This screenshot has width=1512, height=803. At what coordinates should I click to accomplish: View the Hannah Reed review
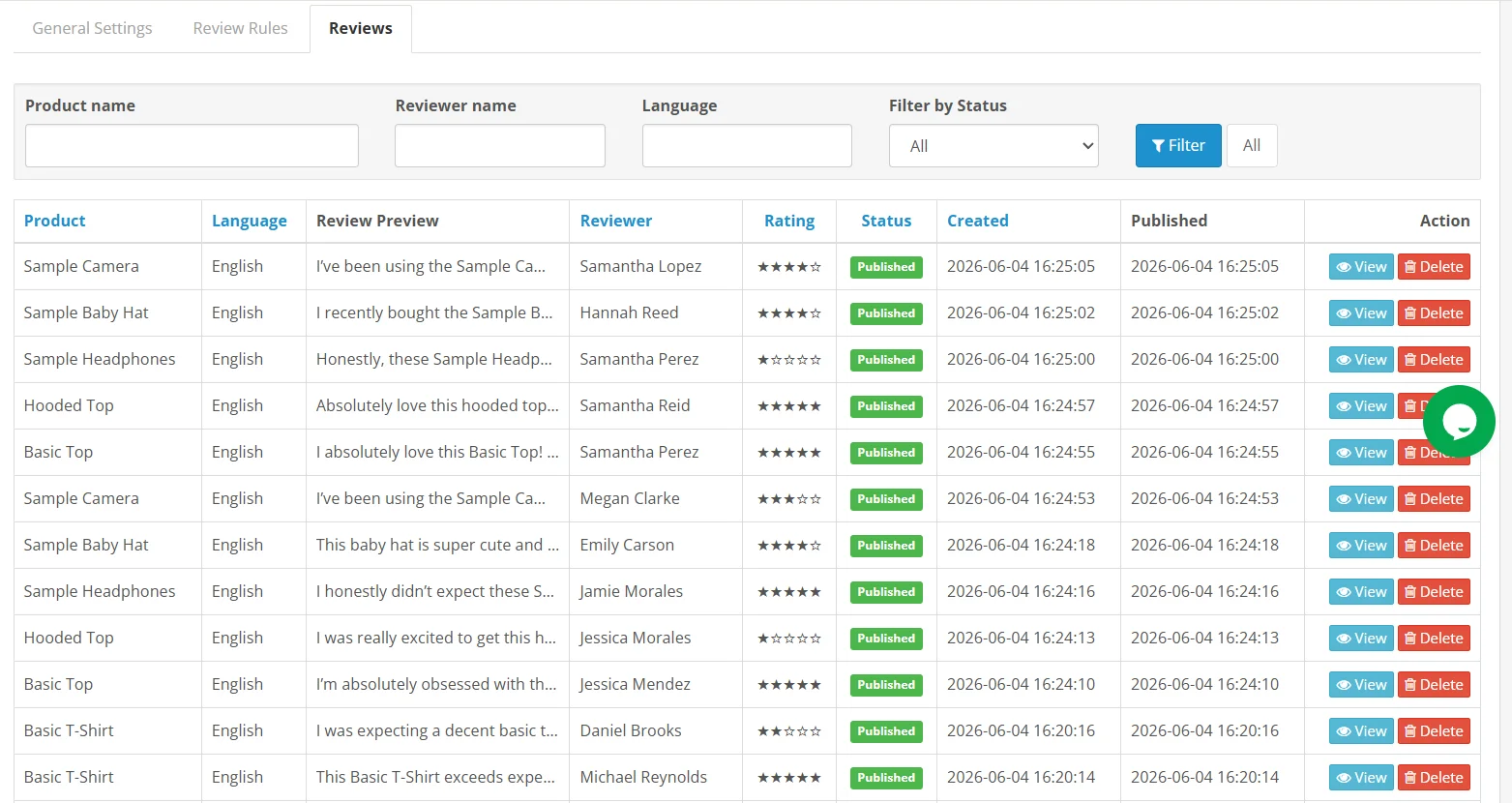point(1361,313)
